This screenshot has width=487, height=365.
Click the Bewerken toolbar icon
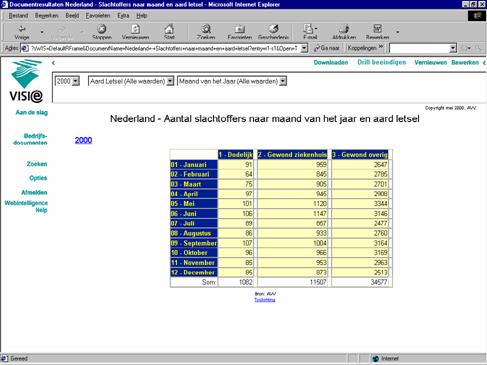377,29
